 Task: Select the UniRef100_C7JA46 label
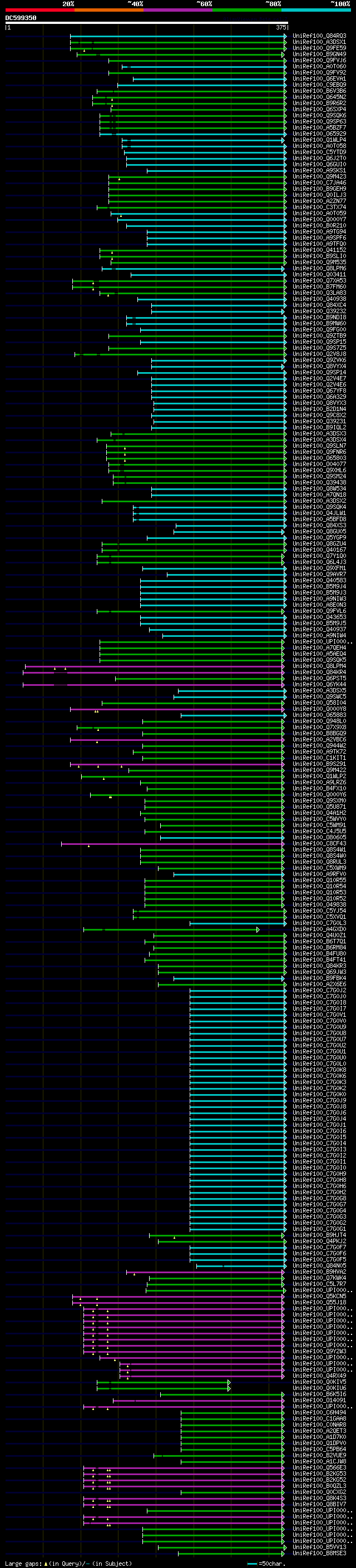(x=319, y=182)
